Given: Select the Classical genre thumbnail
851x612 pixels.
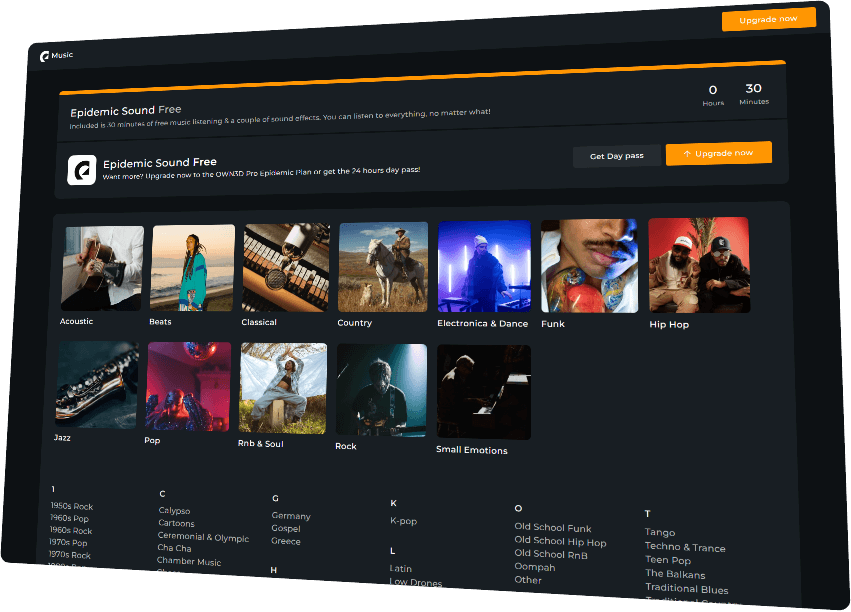Looking at the screenshot, I should 286,267.
